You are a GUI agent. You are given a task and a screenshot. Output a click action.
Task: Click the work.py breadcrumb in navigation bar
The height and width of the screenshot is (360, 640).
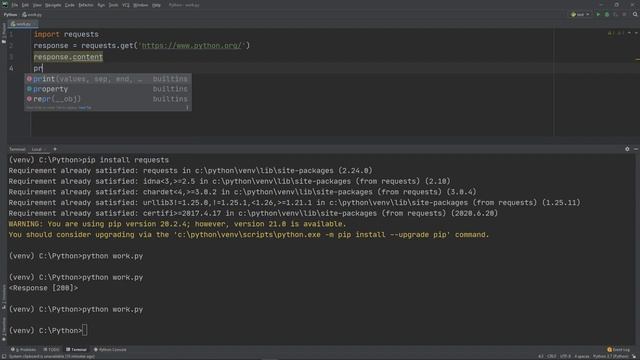pos(32,15)
